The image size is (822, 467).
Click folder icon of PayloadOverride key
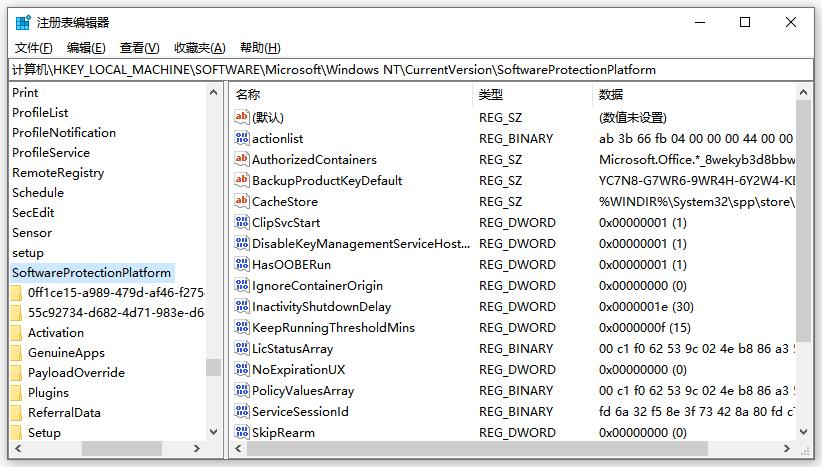point(17,372)
